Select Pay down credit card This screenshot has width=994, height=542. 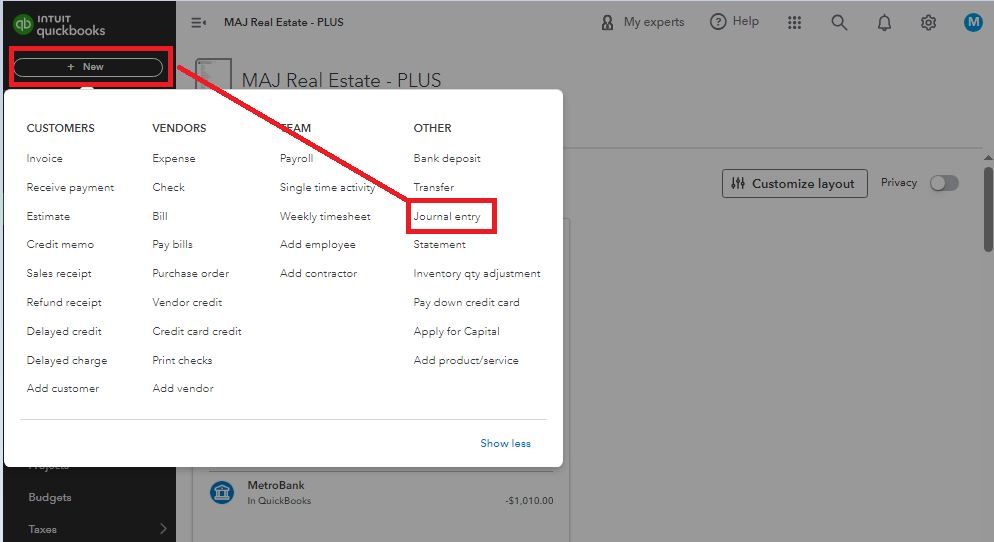click(467, 302)
